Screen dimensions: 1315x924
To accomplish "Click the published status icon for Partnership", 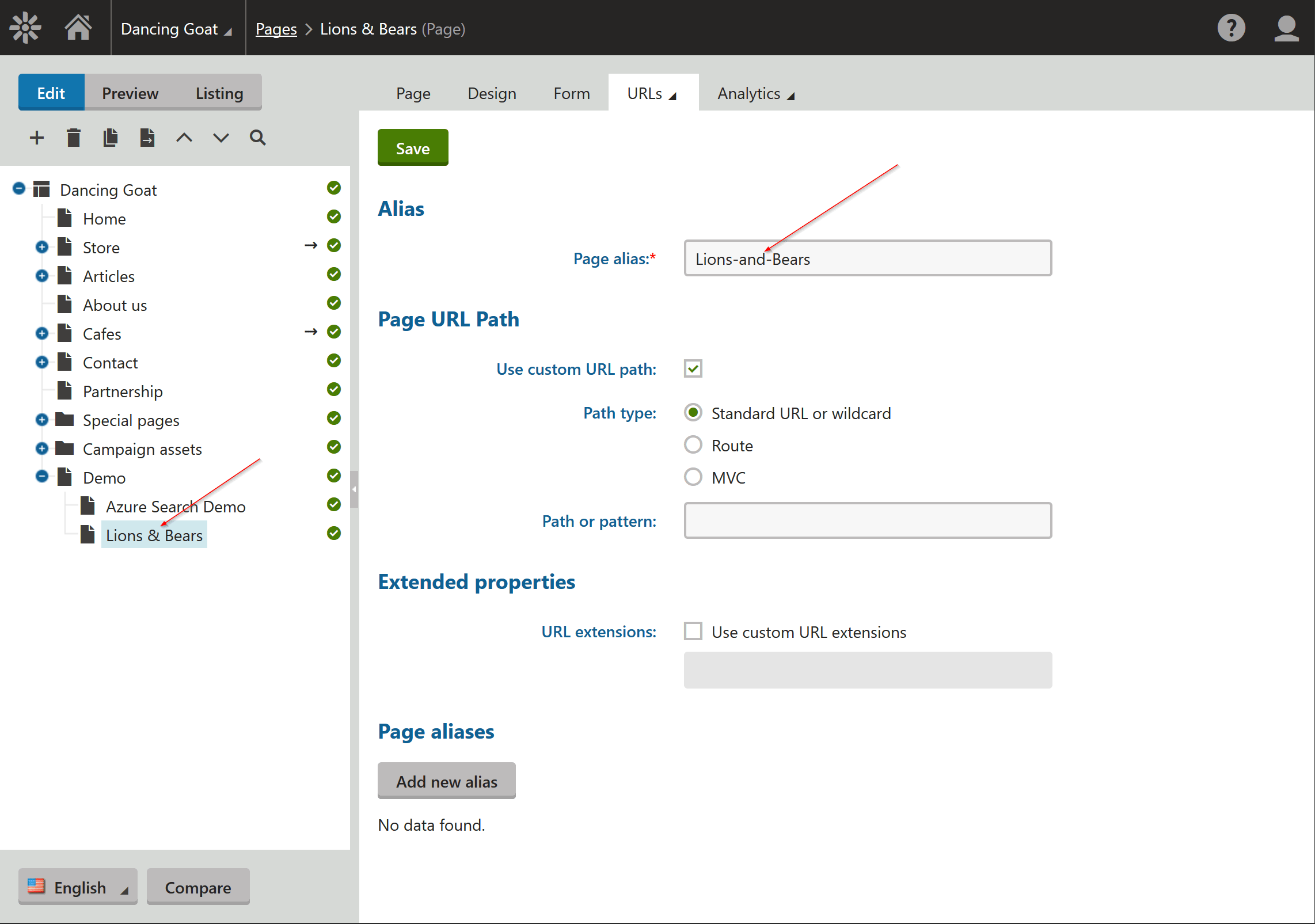I will click(x=334, y=389).
